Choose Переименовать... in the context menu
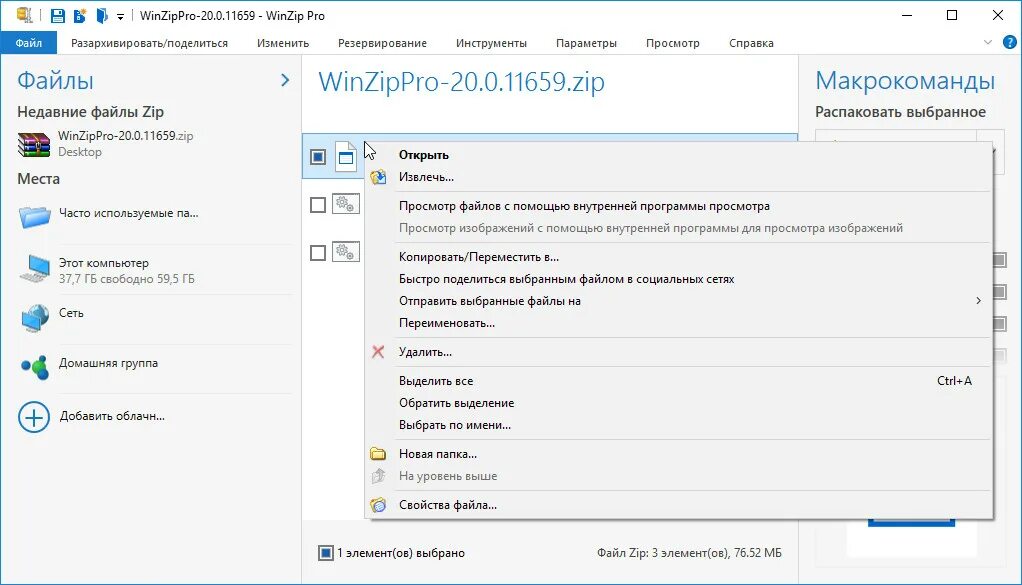The height and width of the screenshot is (585, 1022). [x=678, y=323]
